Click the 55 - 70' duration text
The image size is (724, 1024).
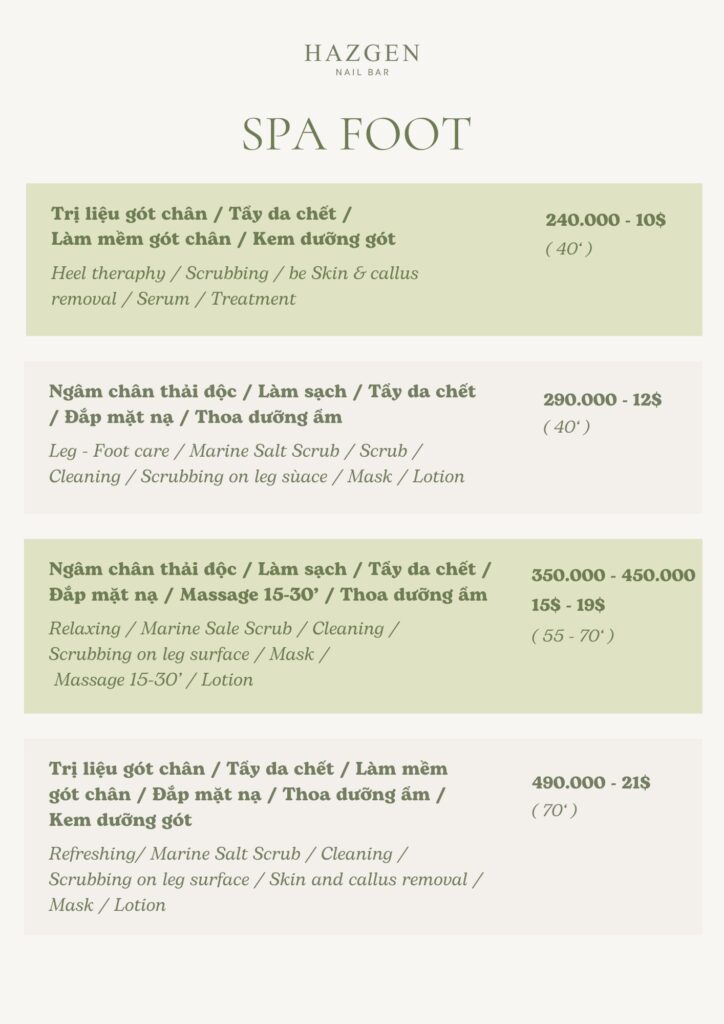[572, 636]
